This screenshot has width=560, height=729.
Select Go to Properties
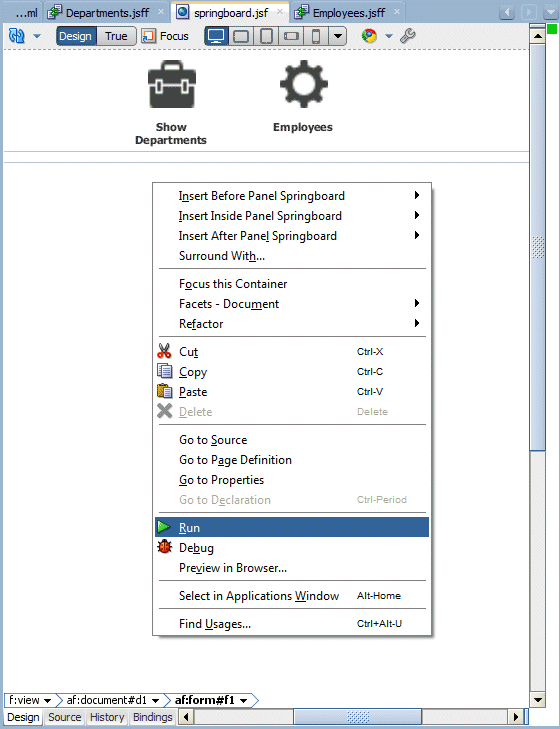pos(293,479)
